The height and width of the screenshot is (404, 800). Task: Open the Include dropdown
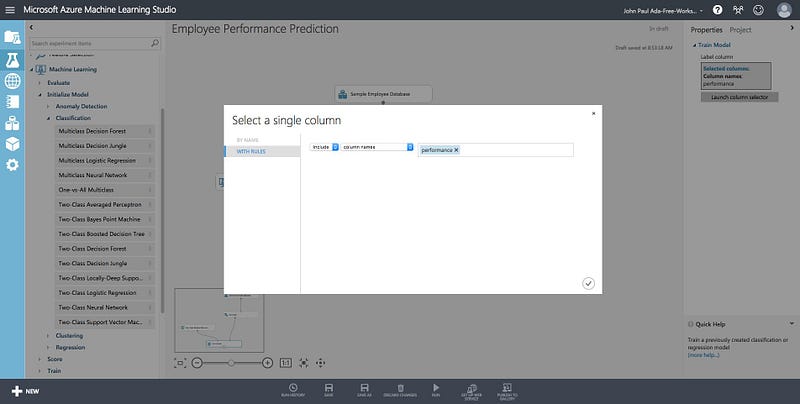tap(324, 147)
